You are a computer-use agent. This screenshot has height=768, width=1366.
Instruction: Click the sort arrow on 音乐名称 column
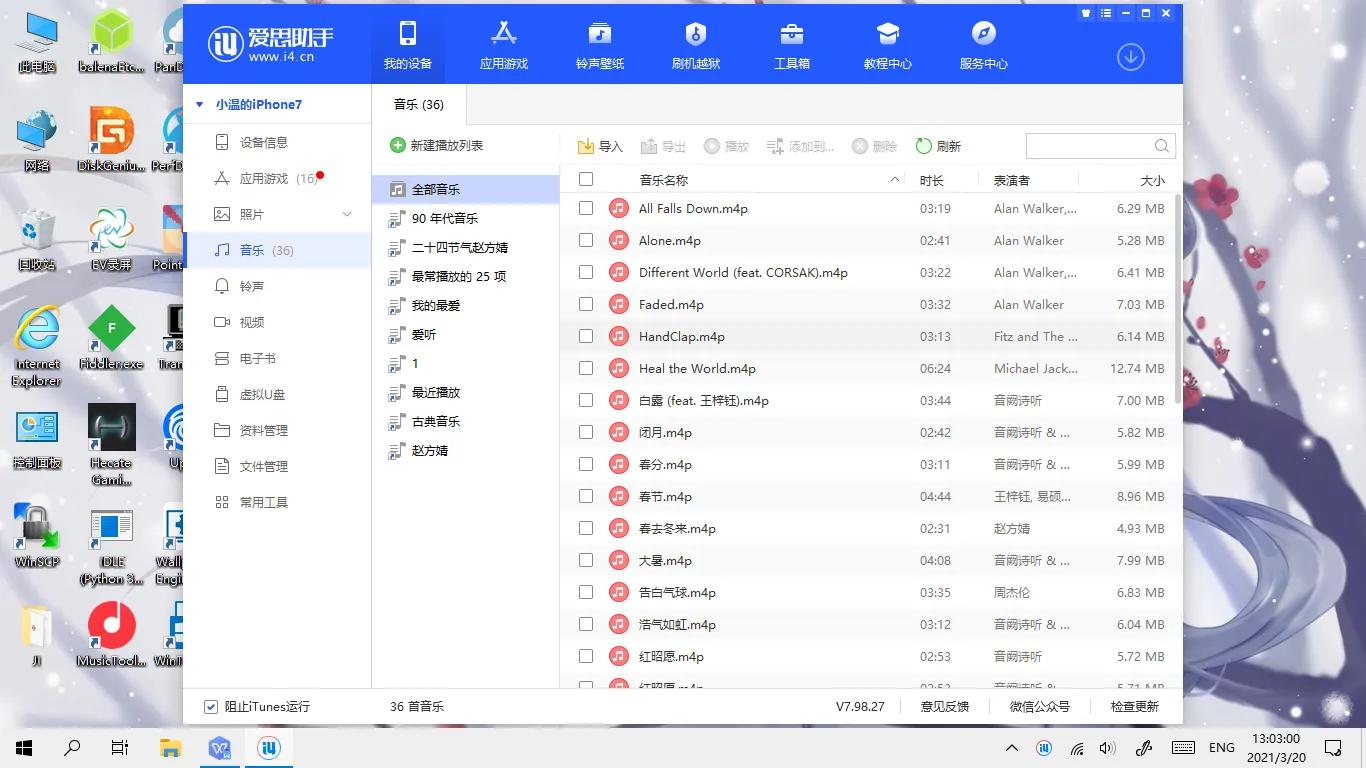[x=895, y=179]
